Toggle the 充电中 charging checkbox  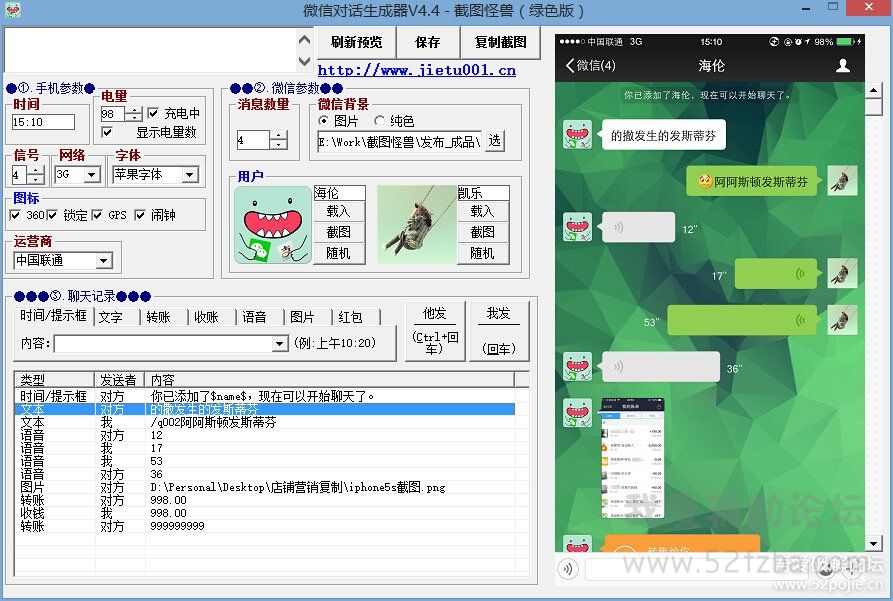[154, 114]
